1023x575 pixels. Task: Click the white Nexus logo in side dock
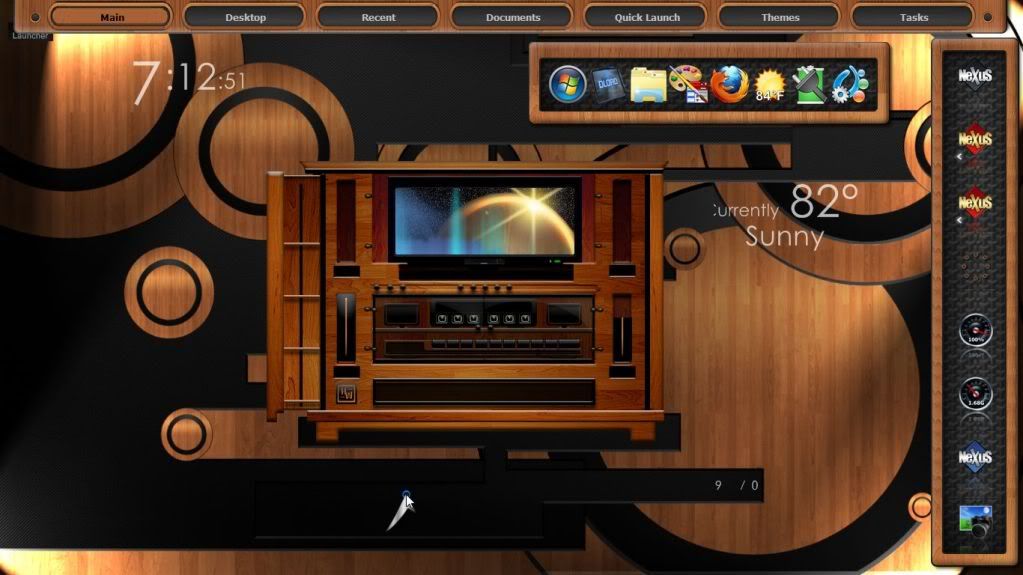(975, 77)
